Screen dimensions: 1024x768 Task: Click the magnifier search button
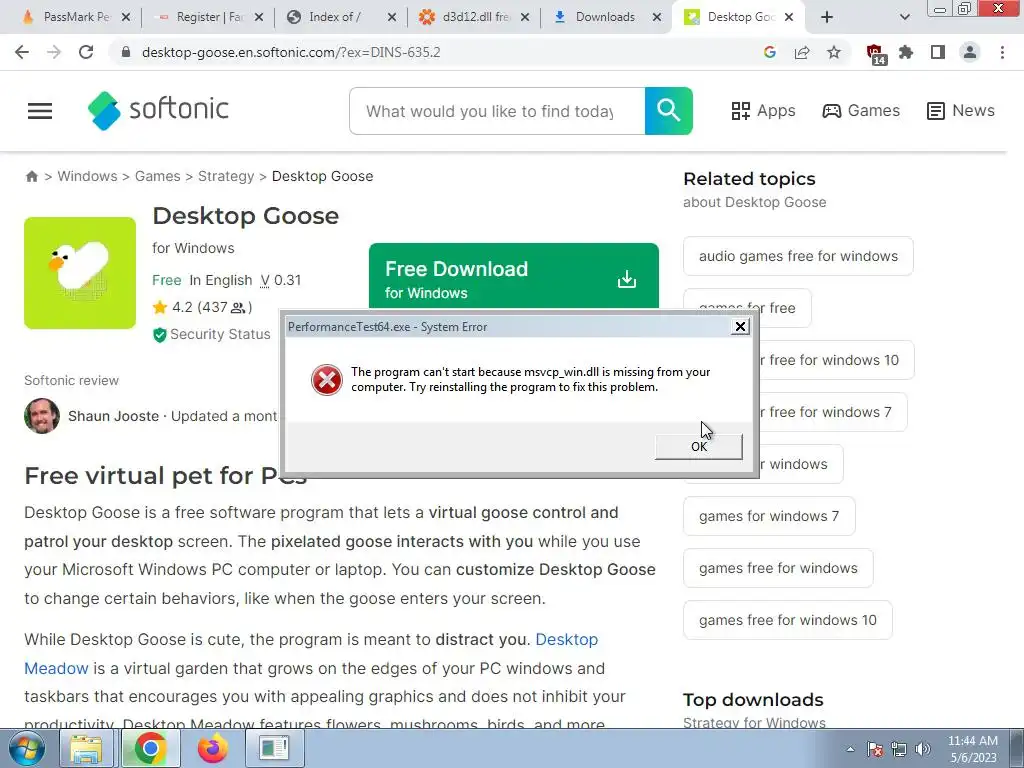click(x=669, y=111)
